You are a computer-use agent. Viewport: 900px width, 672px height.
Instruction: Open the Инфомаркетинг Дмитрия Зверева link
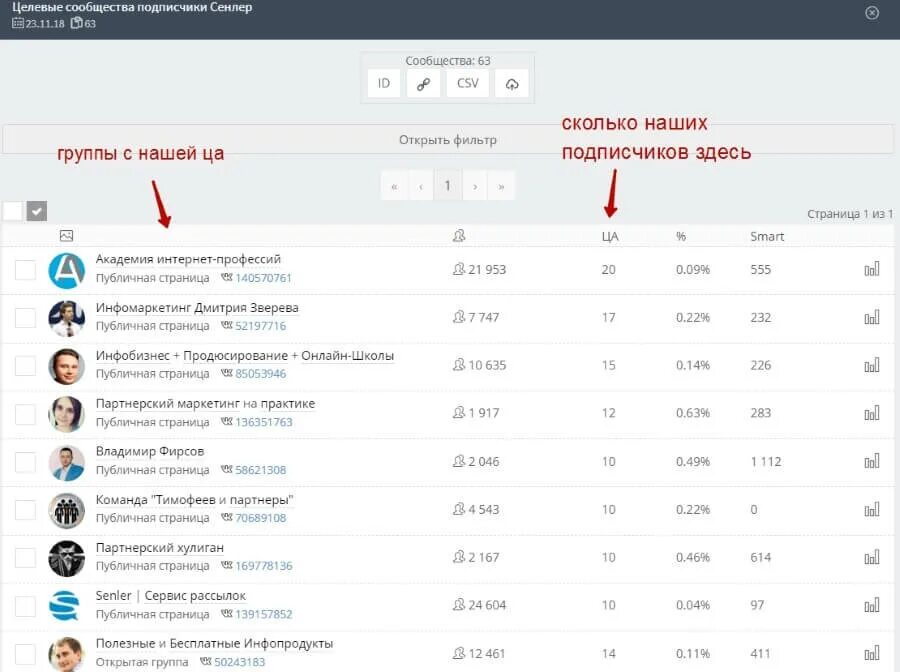coord(197,308)
